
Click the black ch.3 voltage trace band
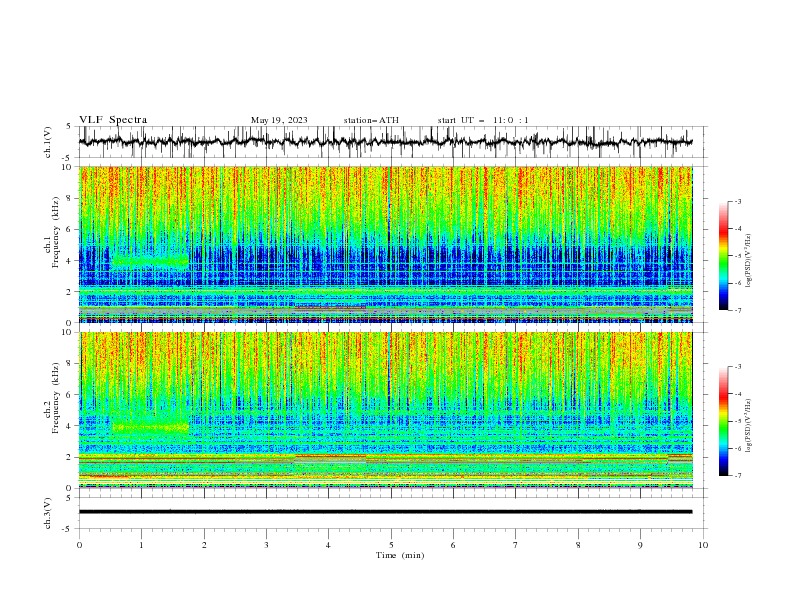pos(385,512)
